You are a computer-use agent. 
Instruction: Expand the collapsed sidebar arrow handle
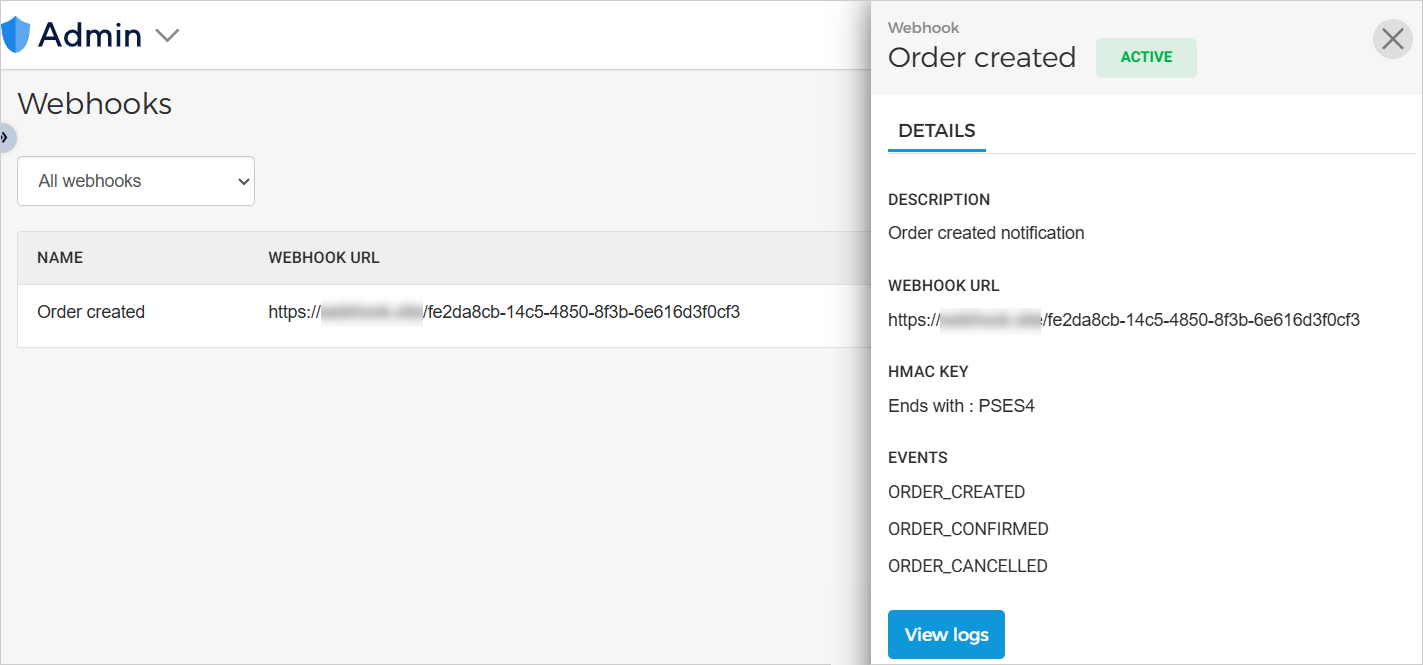coord(5,137)
